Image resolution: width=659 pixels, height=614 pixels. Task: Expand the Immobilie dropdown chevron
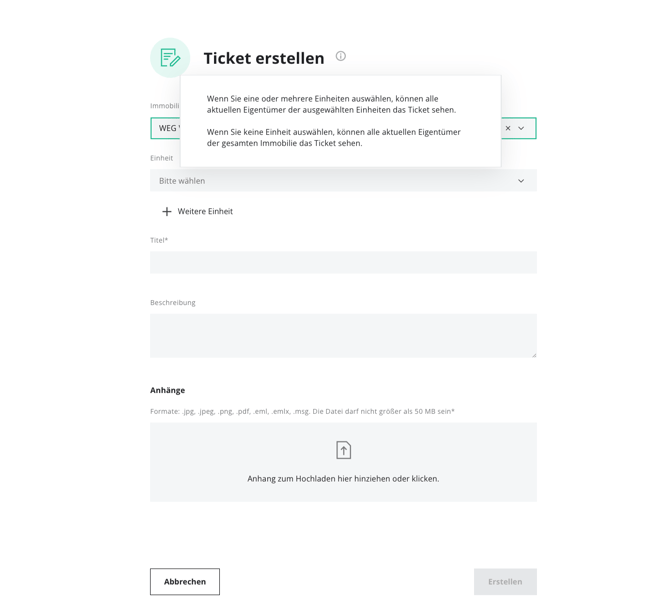[521, 128]
